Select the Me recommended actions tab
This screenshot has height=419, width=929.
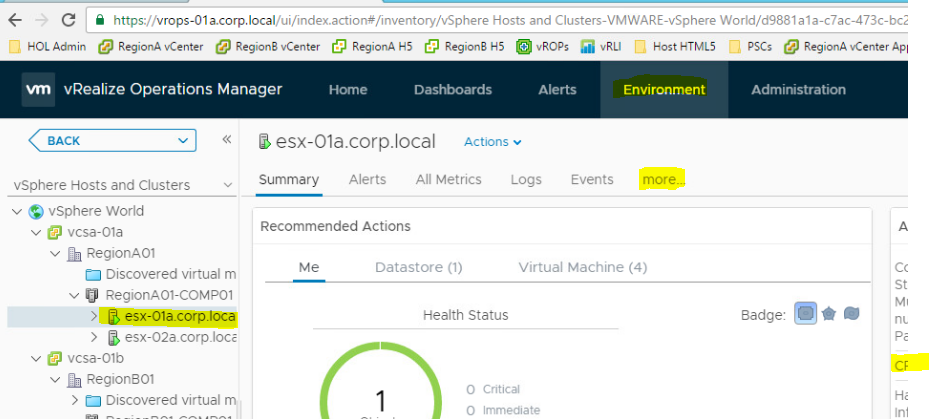[x=309, y=267]
